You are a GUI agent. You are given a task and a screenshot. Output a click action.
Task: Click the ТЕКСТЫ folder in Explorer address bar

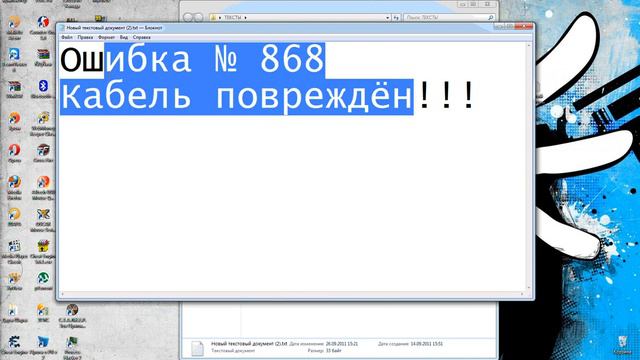point(233,18)
